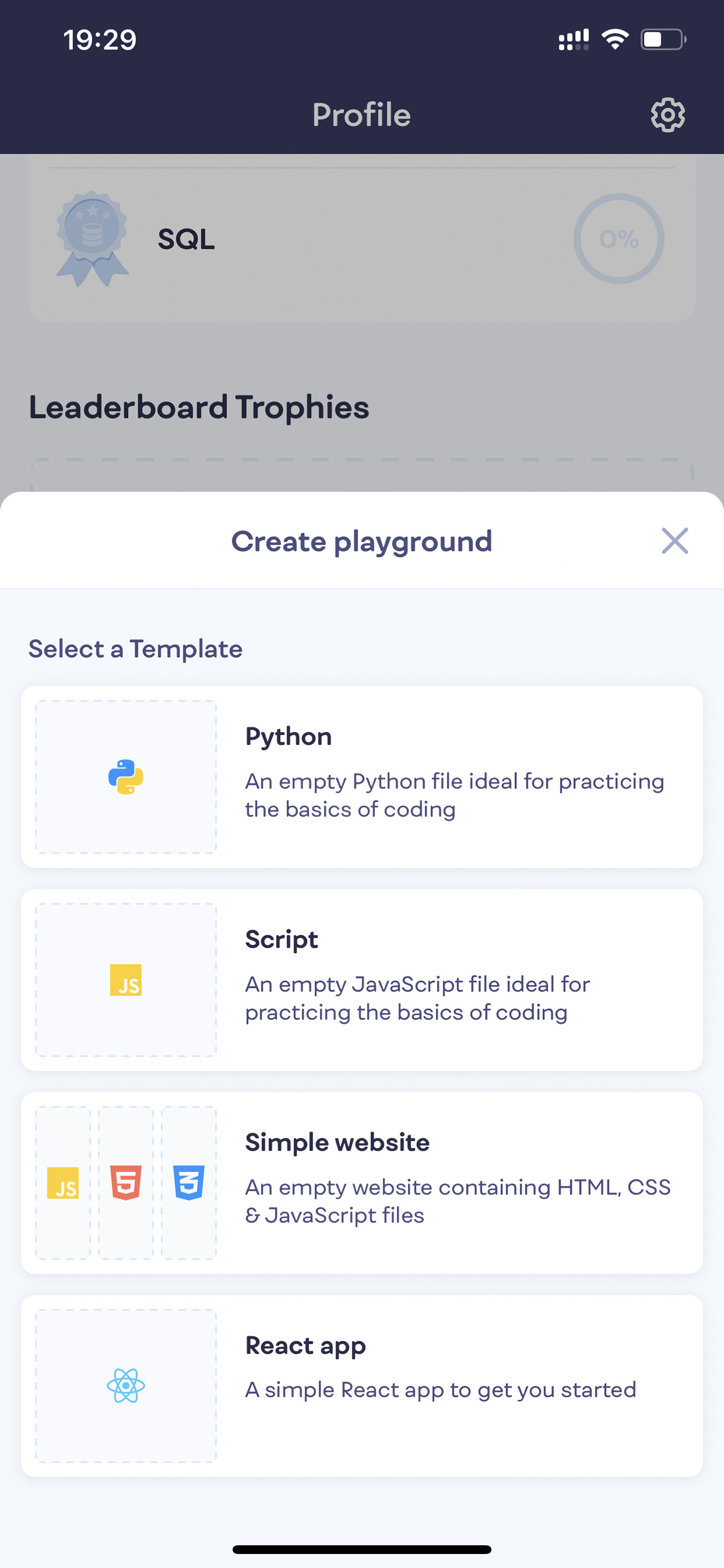Open the SQL course row
Screen dimensions: 724x1568
click(362, 238)
